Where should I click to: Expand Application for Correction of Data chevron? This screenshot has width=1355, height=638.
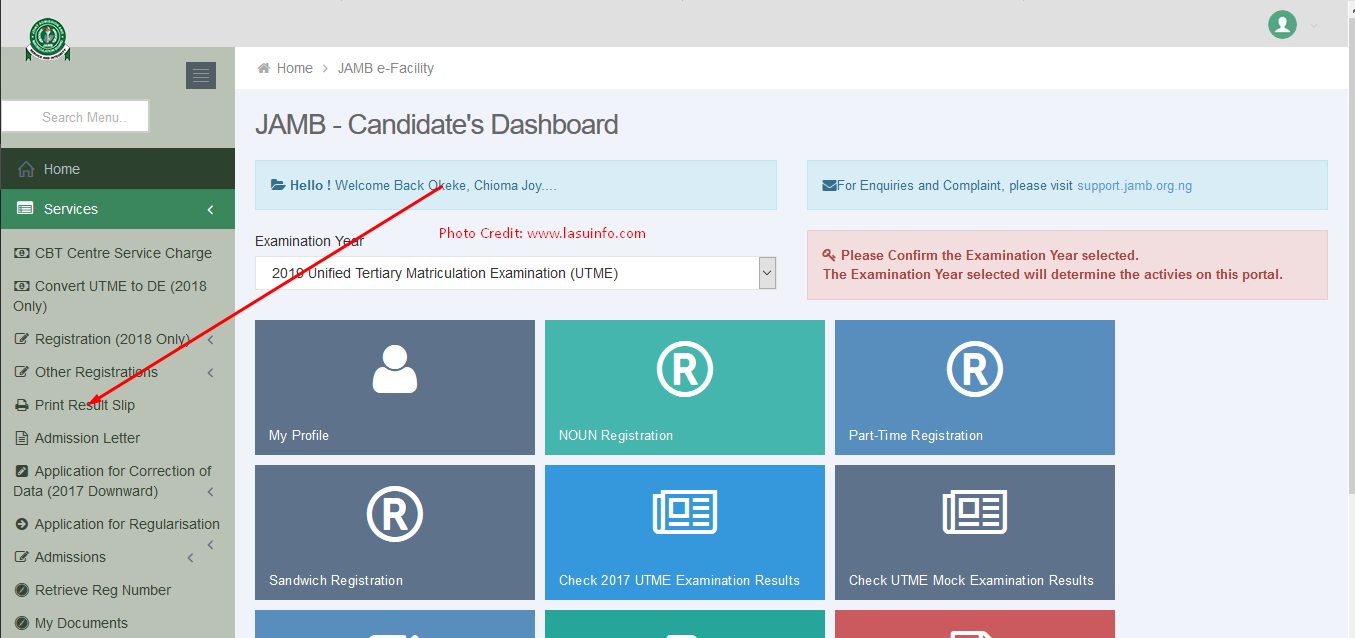coord(211,492)
